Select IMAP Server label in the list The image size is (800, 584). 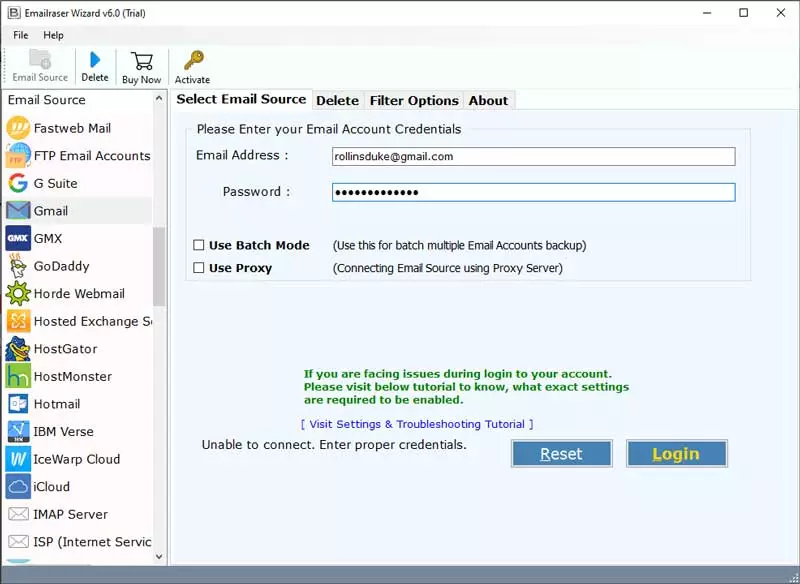[x=70, y=514]
